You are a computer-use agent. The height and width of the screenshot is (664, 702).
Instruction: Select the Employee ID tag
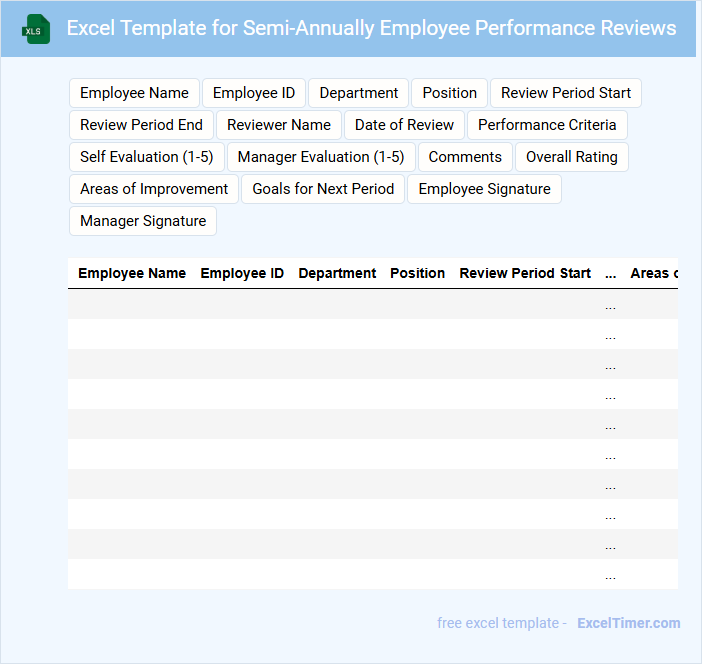[254, 93]
